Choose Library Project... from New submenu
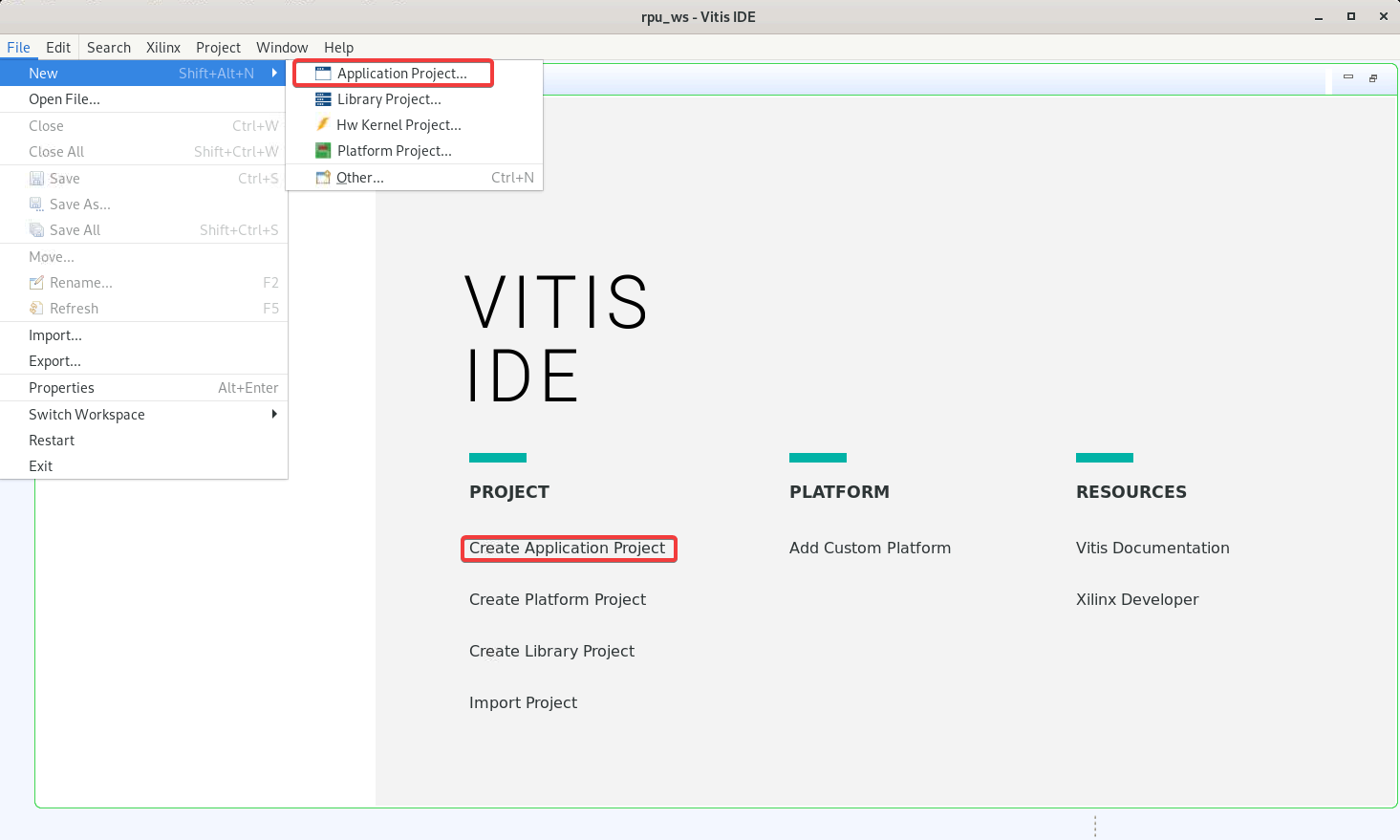Screen dimensions: 1400x840 click(x=415, y=98)
